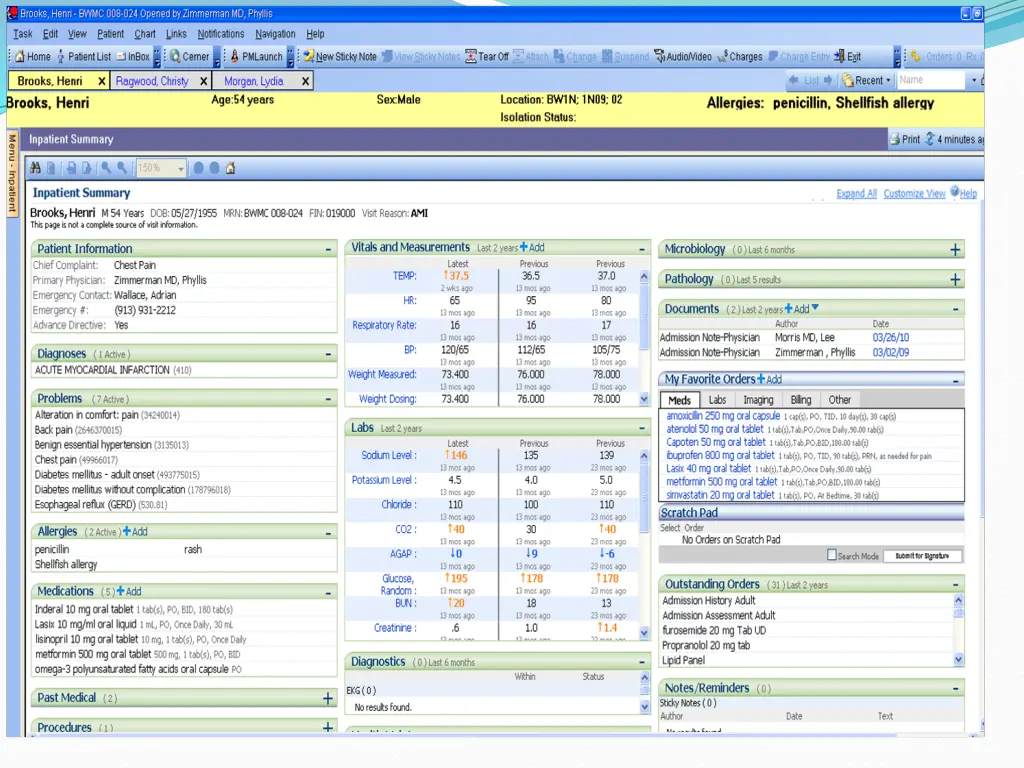Screen dimensions: 1024x768
Task: Open the Notifications menu
Action: click(221, 34)
